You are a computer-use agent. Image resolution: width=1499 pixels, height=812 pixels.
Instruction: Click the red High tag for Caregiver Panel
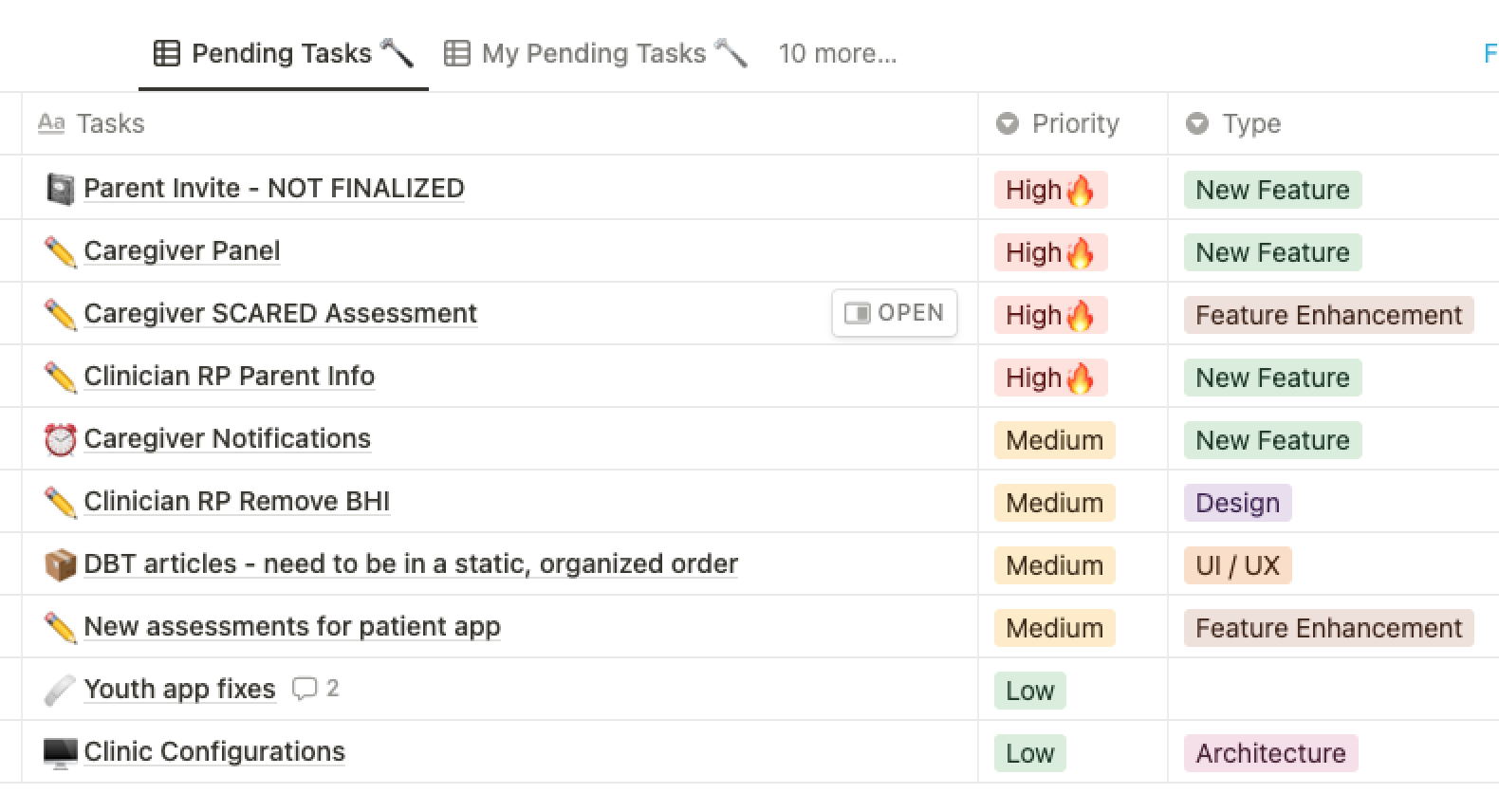point(1050,252)
